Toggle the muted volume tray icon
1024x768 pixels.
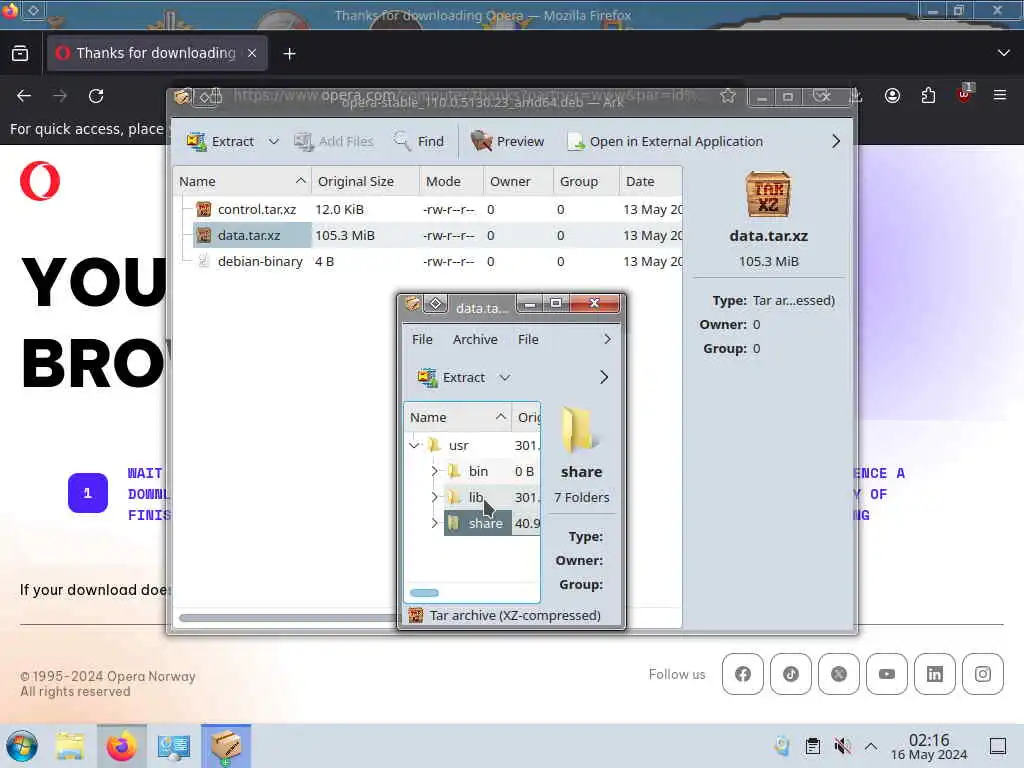click(x=842, y=746)
